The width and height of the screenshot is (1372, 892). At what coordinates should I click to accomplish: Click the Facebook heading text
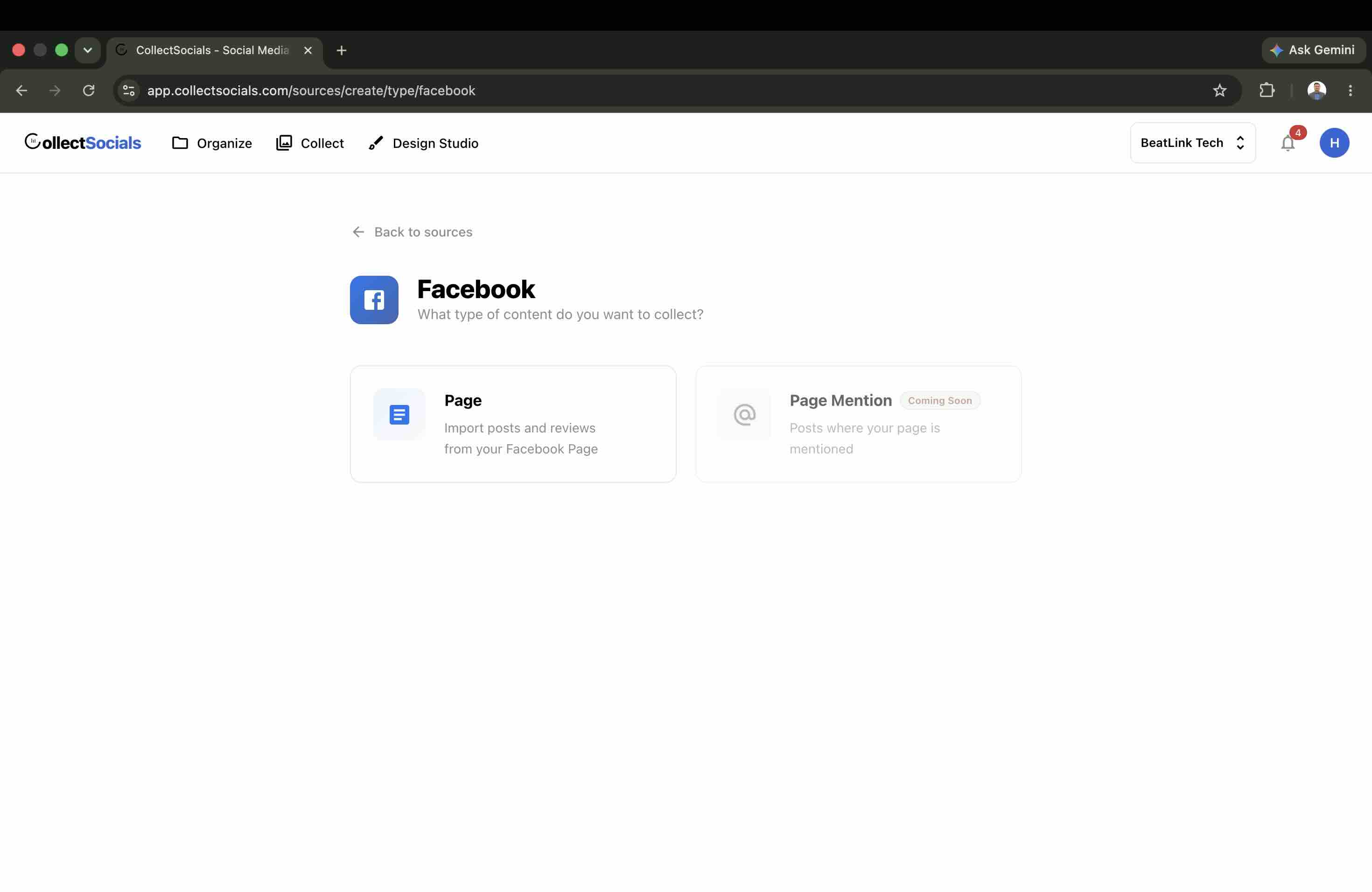[476, 289]
